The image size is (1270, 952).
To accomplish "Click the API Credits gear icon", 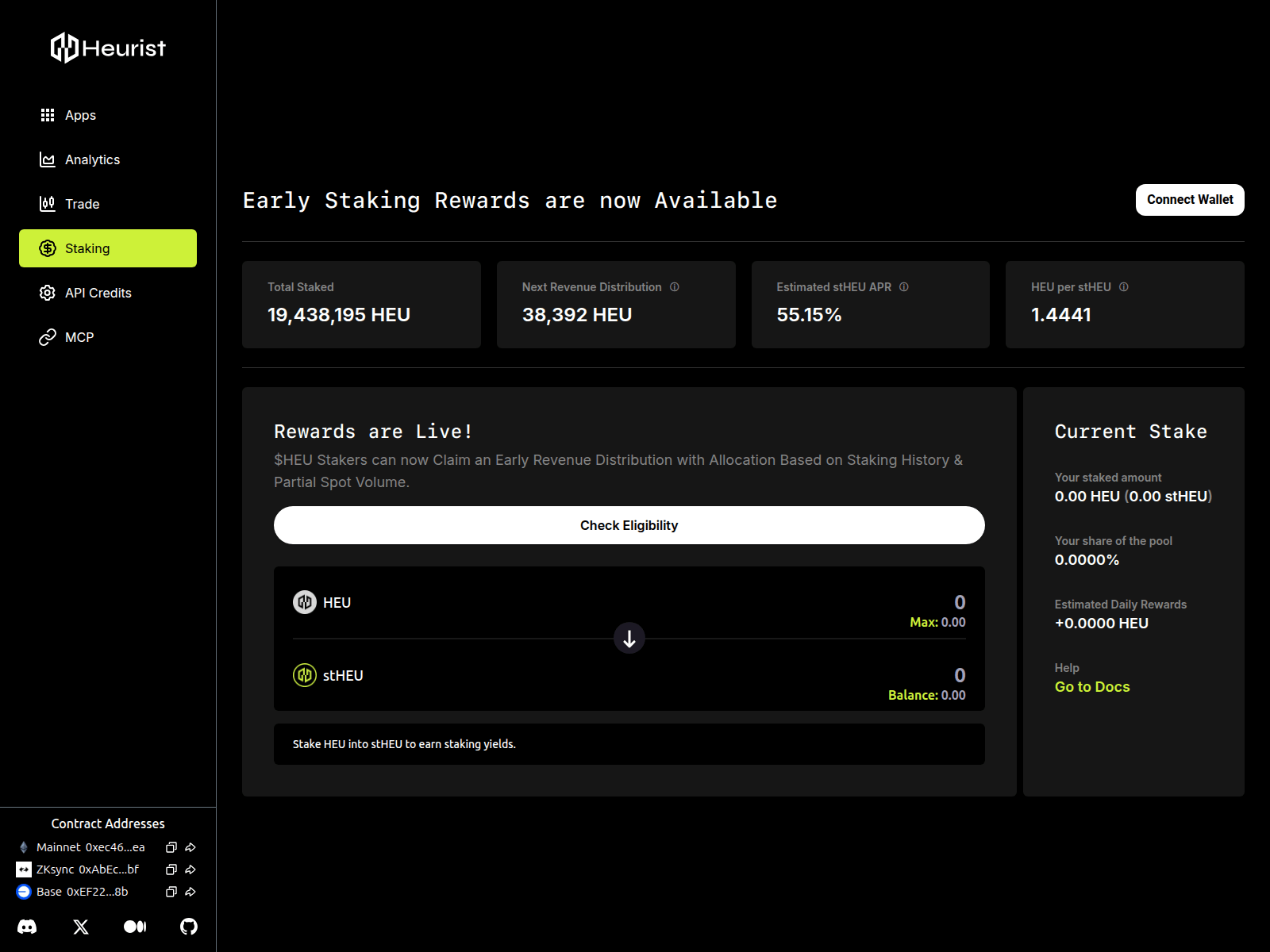I will (48, 293).
